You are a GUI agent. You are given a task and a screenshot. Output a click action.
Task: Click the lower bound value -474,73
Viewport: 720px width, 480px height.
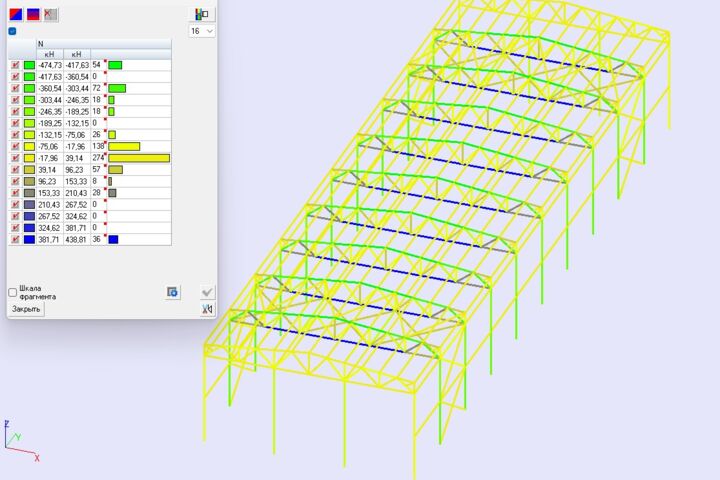point(50,65)
